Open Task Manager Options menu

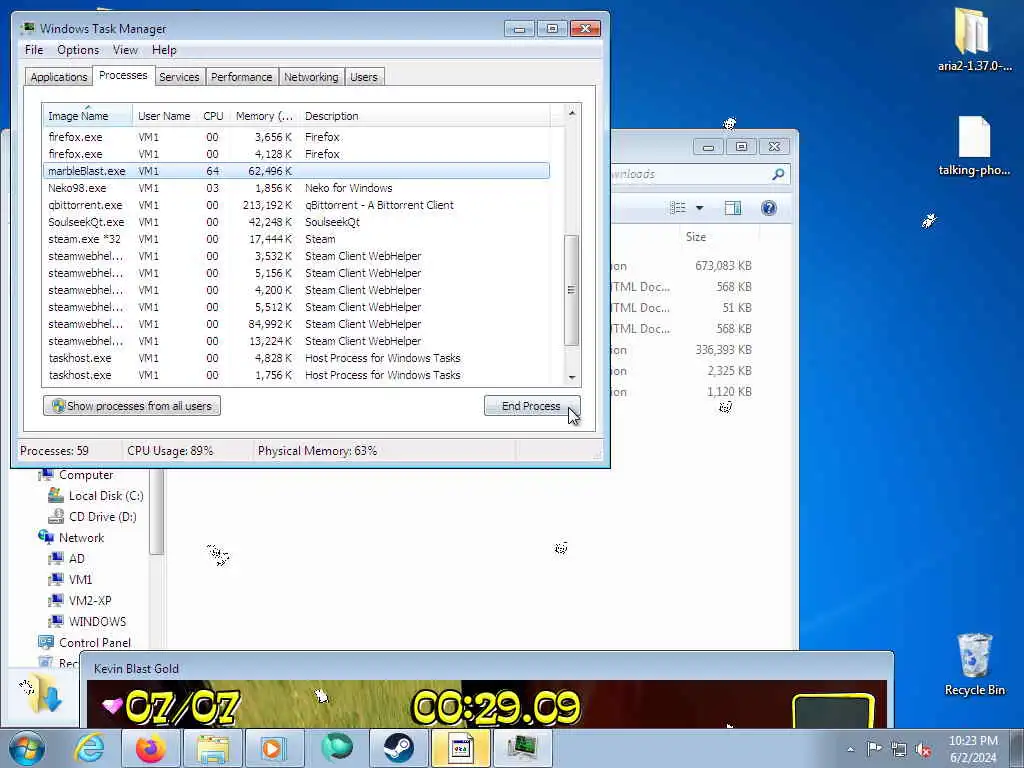[78, 50]
